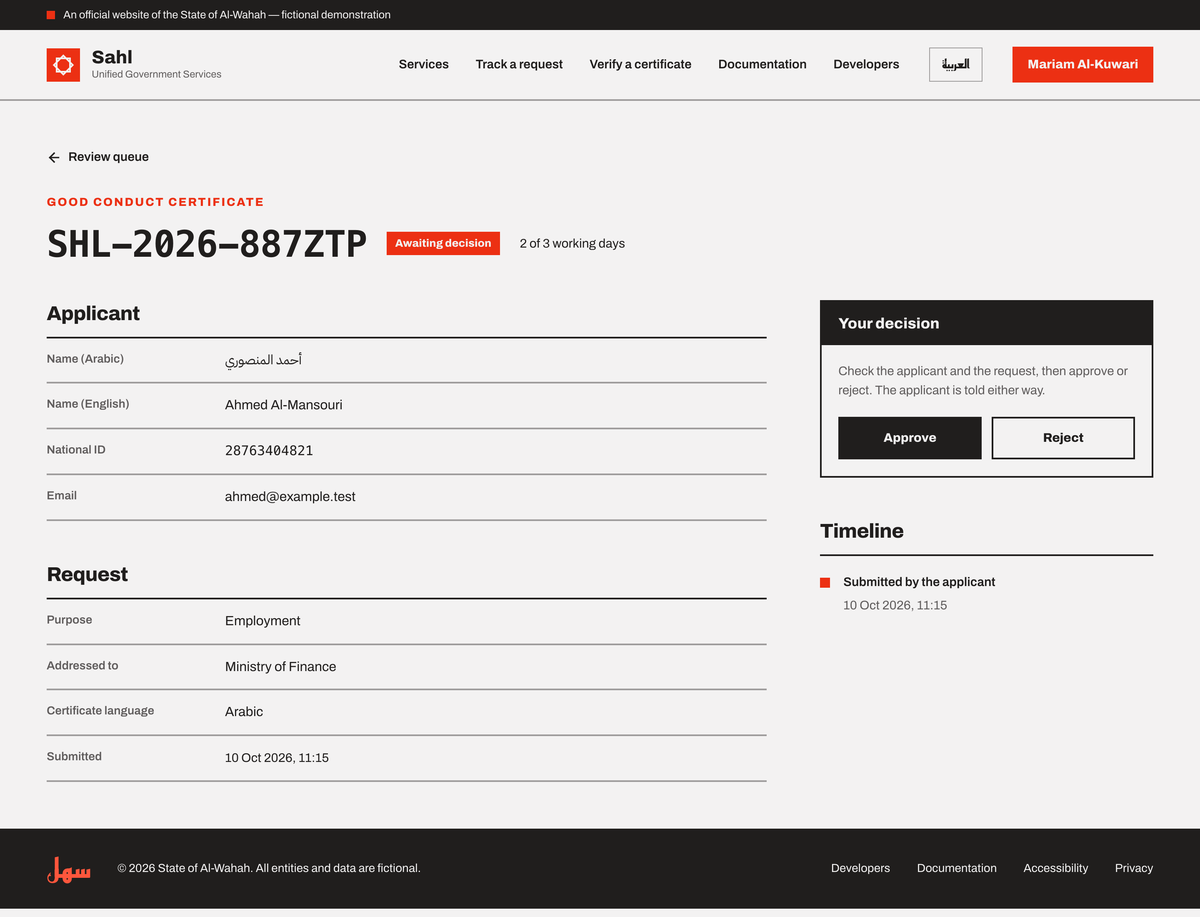Return to the Review queue
The height and width of the screenshot is (917, 1200).
pos(98,157)
